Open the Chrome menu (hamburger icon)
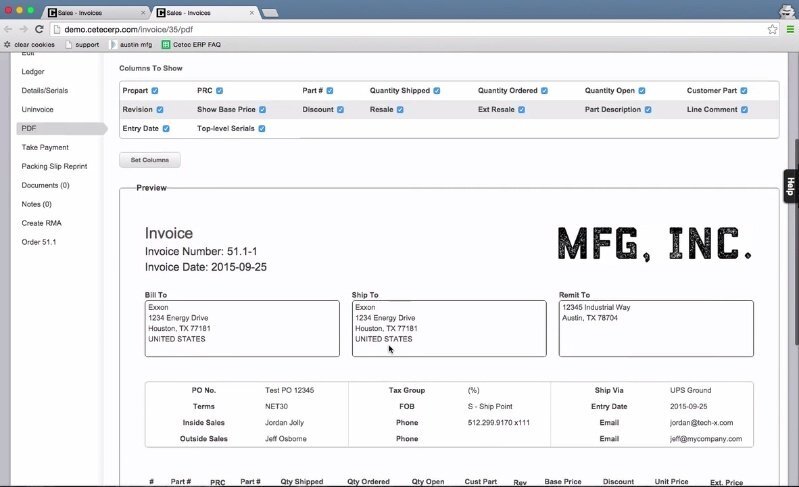799x487 pixels. pyautogui.click(x=788, y=30)
